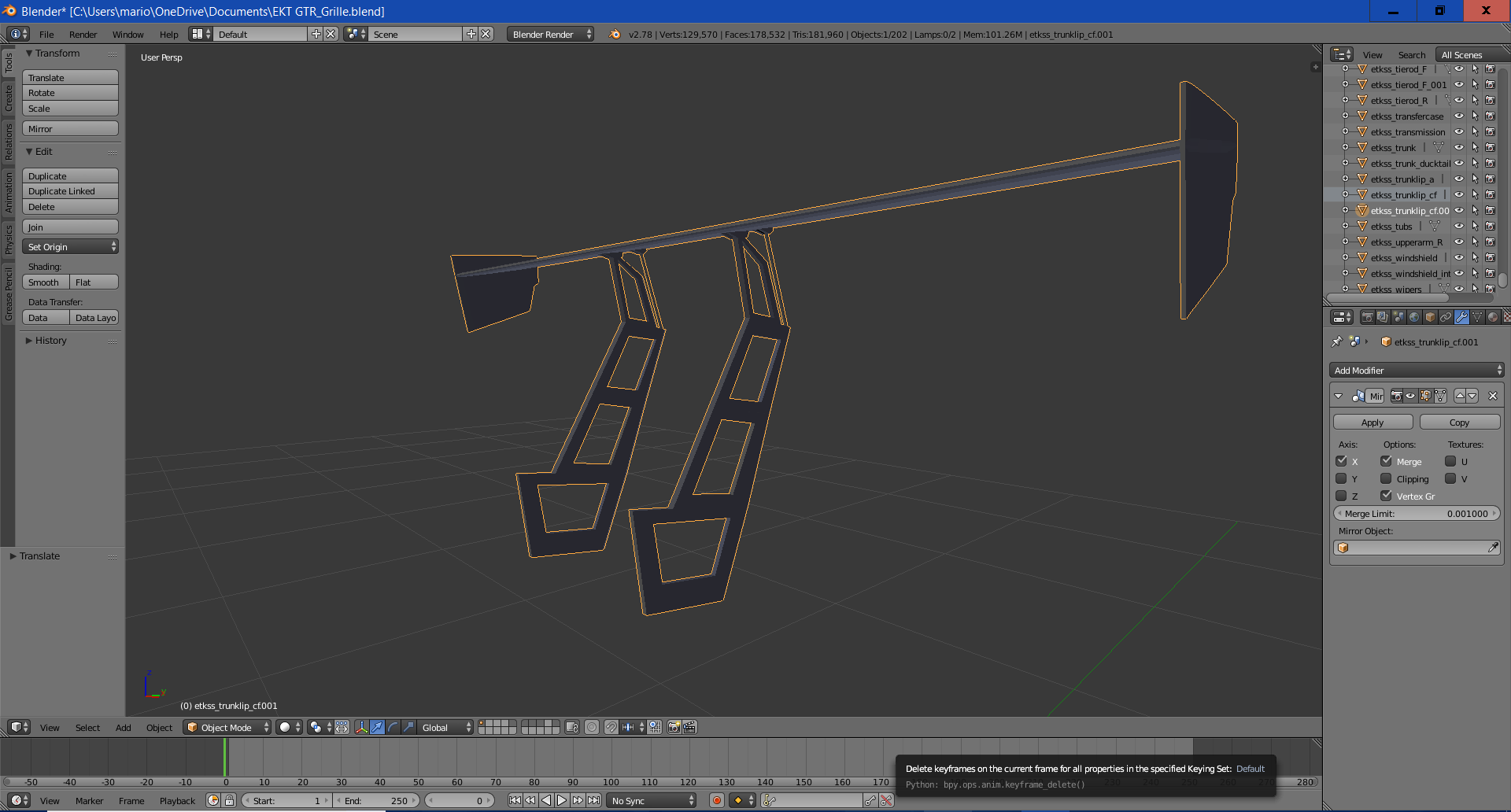Remove the Mirror modifier with X icon
Image resolution: width=1511 pixels, height=812 pixels.
click(x=1492, y=396)
